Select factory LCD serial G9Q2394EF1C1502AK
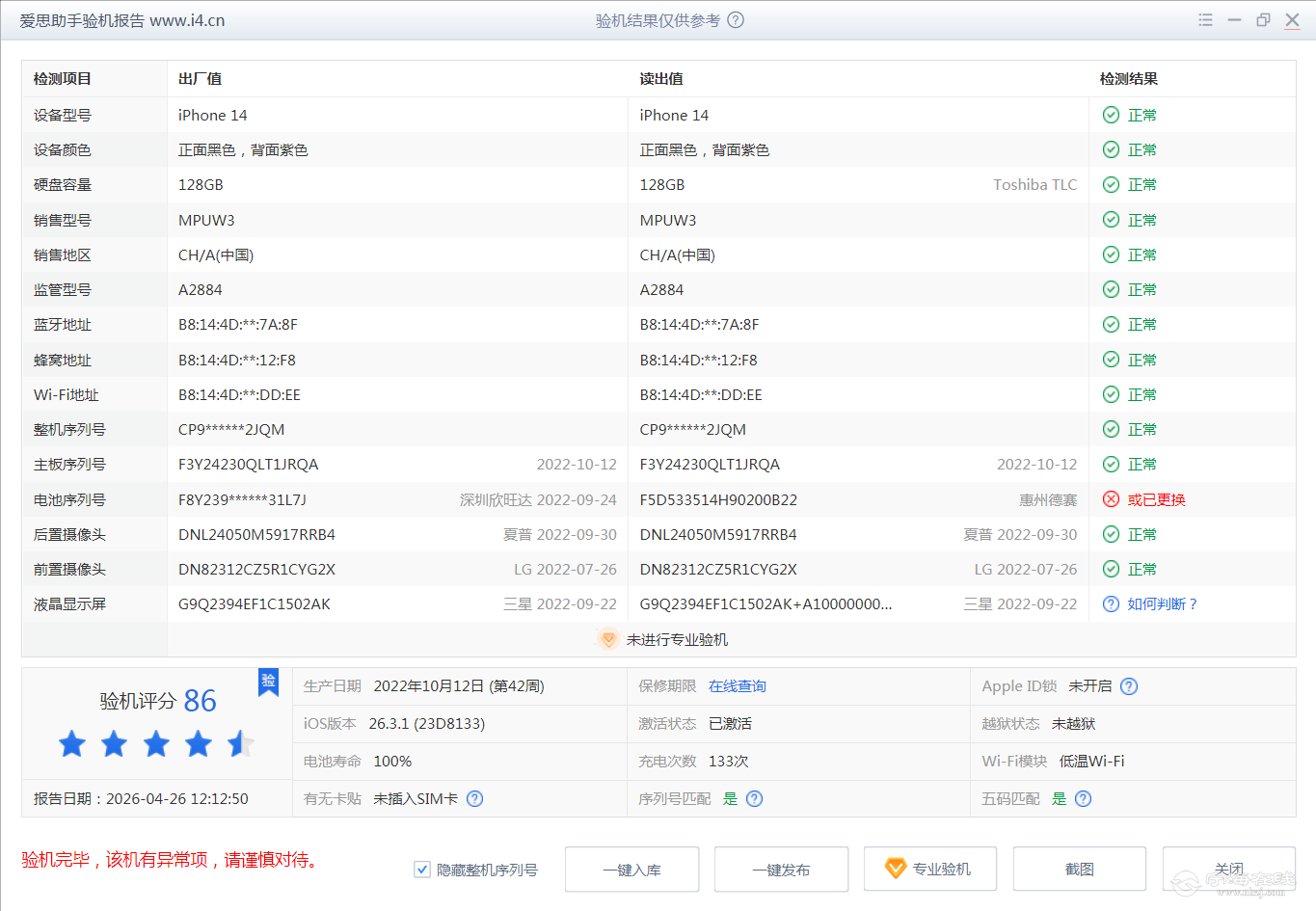 255,604
